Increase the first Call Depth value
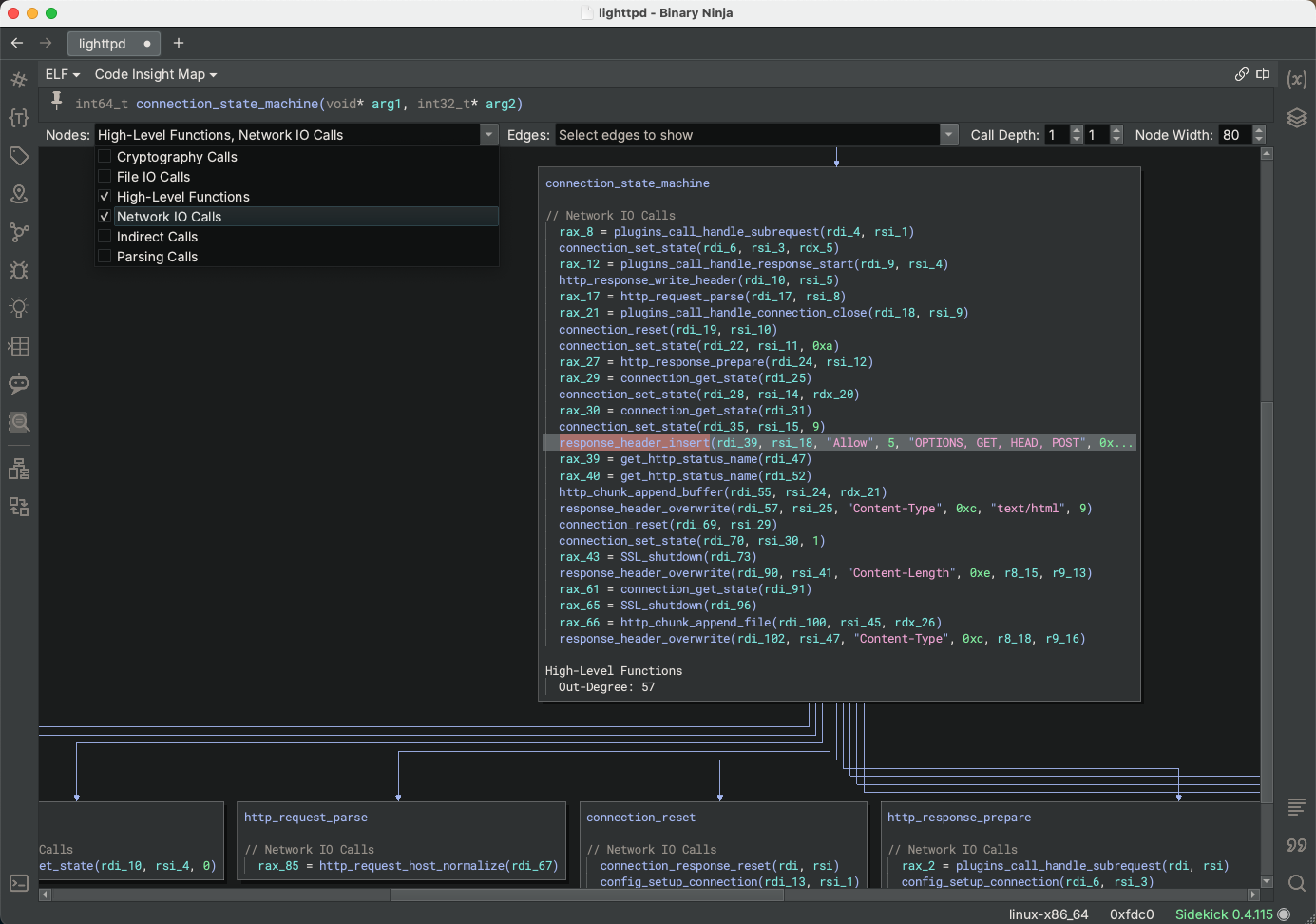Viewport: 1316px width, 924px height. (x=1077, y=130)
